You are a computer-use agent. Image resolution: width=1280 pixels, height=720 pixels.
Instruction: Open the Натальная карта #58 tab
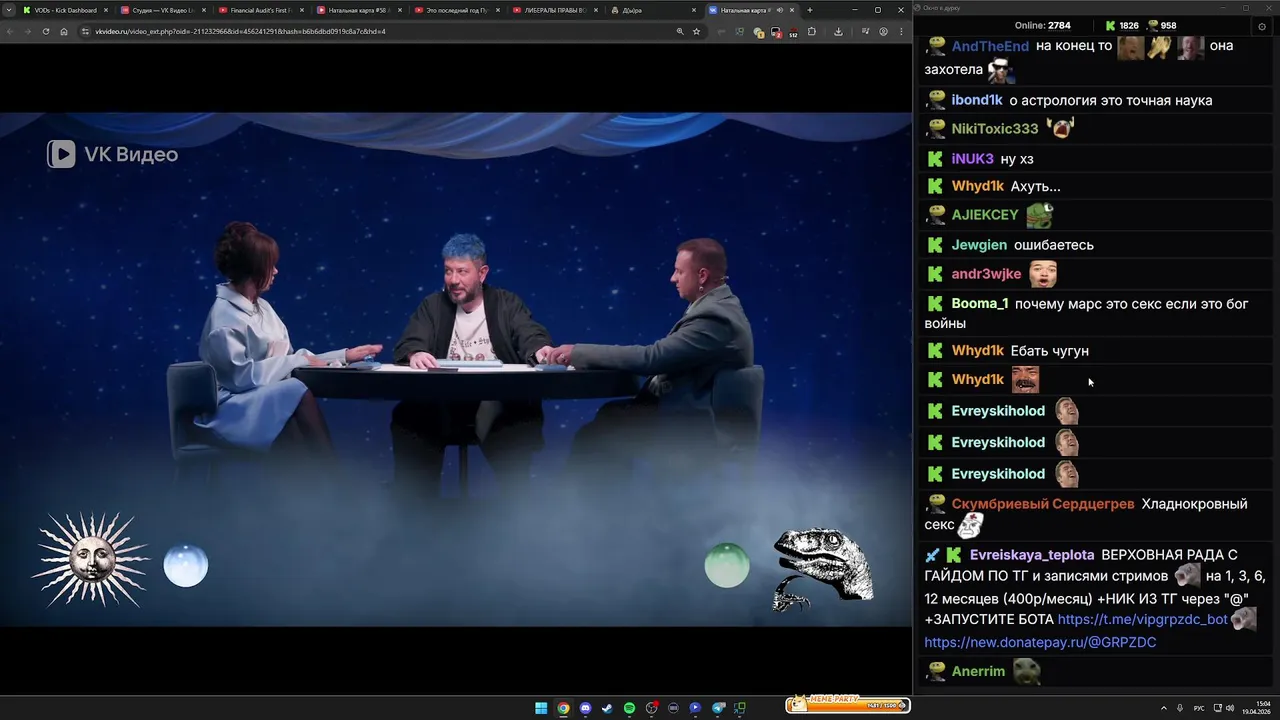click(358, 10)
